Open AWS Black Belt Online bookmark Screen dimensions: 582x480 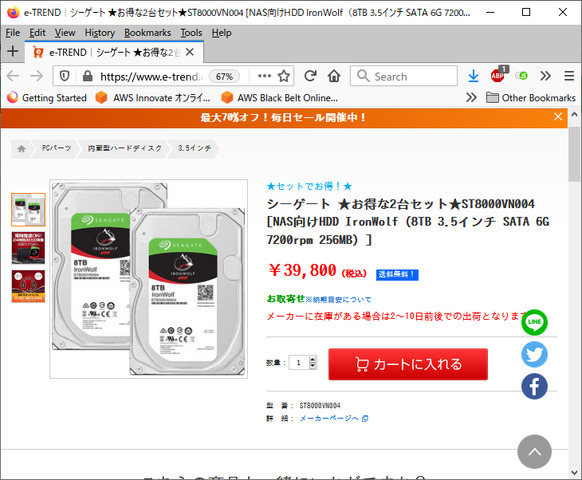pyautogui.click(x=279, y=98)
